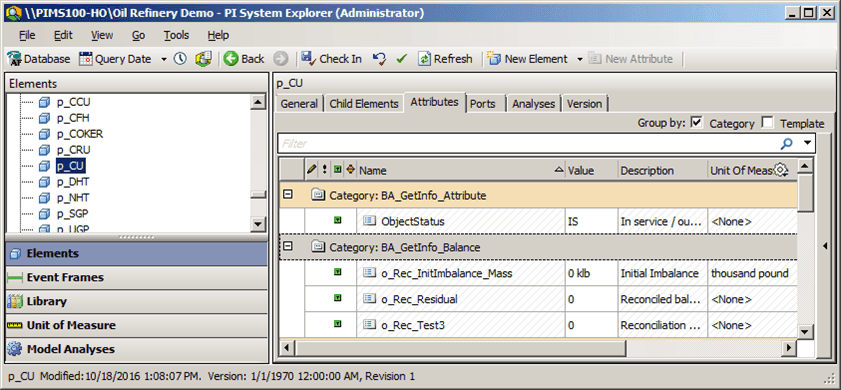Collapse the BA_GetInfo_Attribute category group
841x390 pixels.
point(288,195)
